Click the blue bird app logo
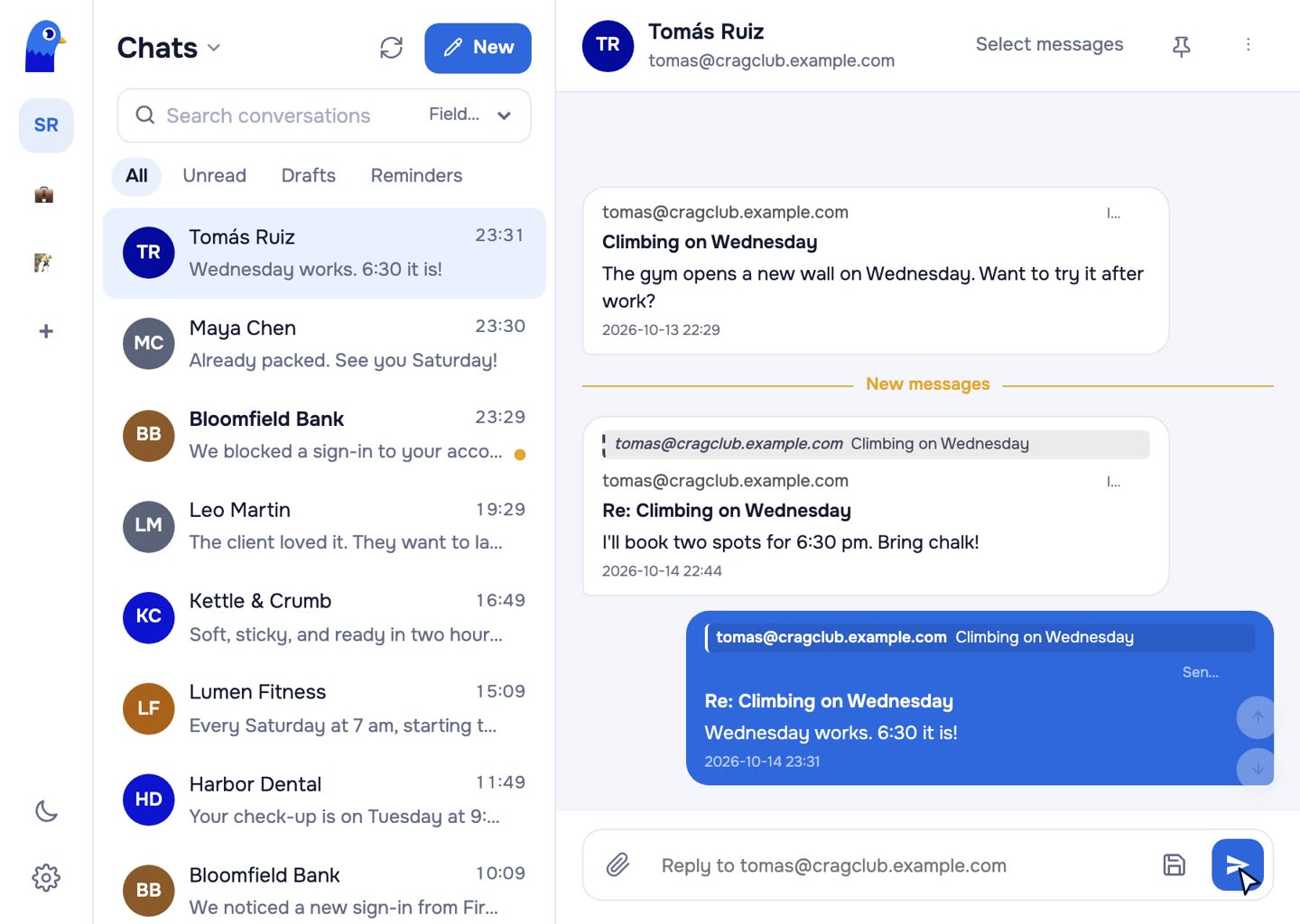 coord(45,47)
